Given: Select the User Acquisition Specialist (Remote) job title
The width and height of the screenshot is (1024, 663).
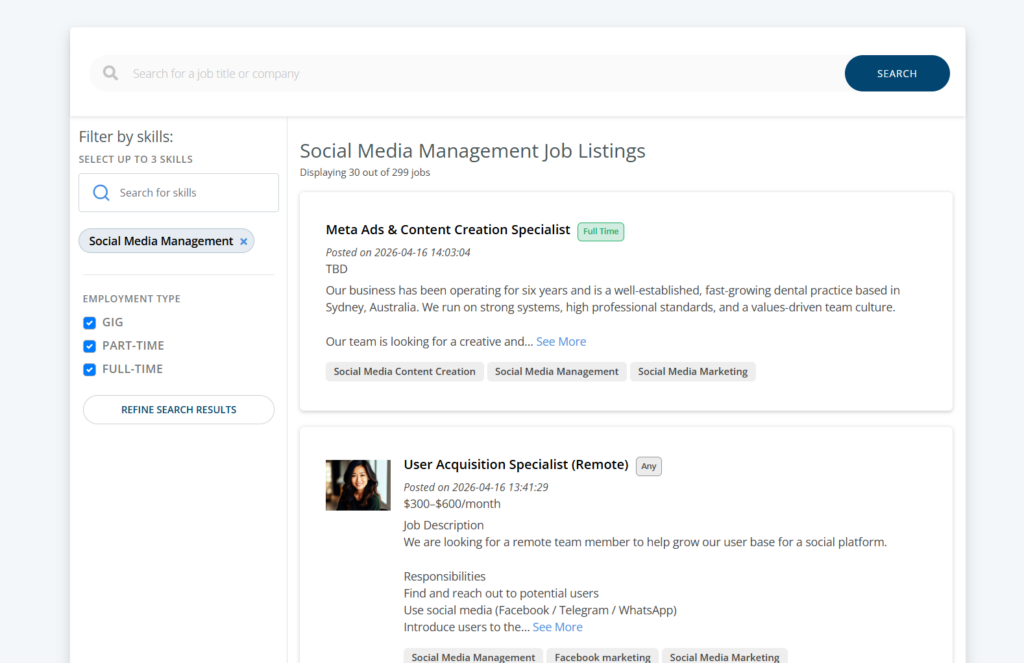Looking at the screenshot, I should [516, 464].
